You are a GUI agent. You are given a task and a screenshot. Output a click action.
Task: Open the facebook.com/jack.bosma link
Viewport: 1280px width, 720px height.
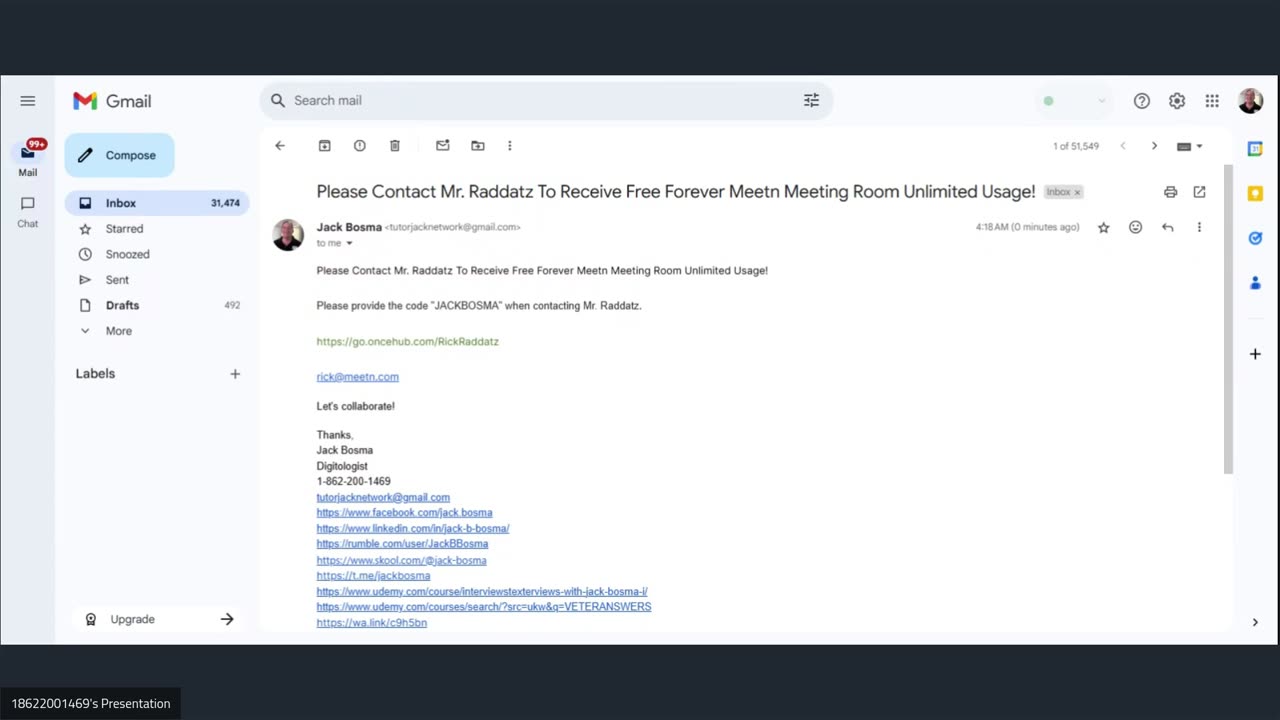404,513
